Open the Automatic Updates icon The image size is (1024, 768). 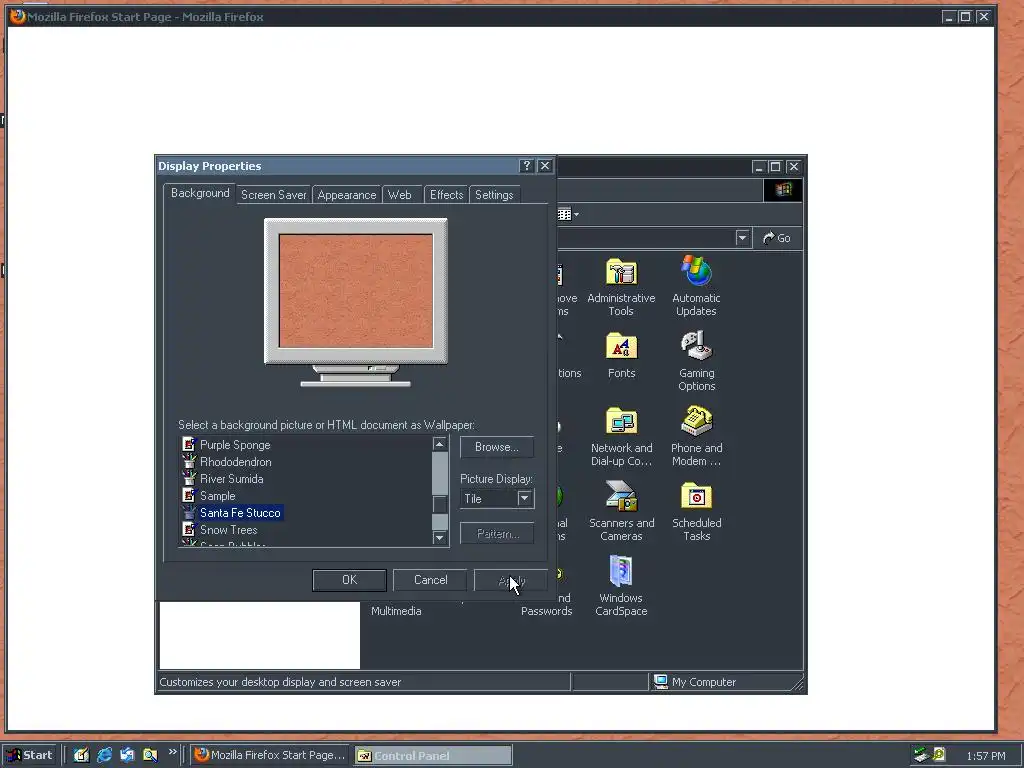696,270
